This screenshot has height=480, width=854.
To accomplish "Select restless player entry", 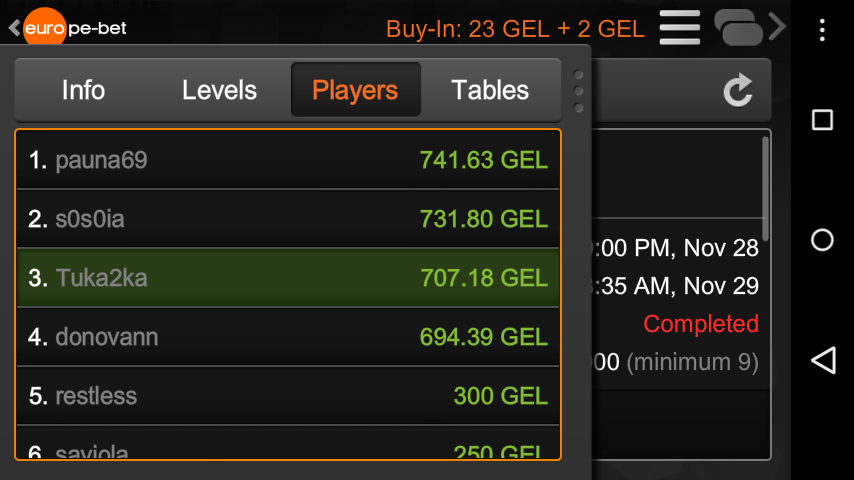I will (288, 396).
